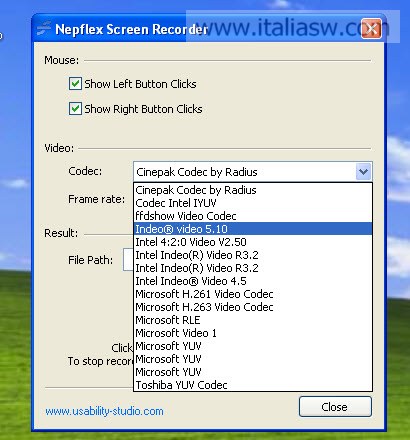Image resolution: width=410 pixels, height=440 pixels.
Task: Open the www.usability-studio.com link
Action: tap(104, 411)
